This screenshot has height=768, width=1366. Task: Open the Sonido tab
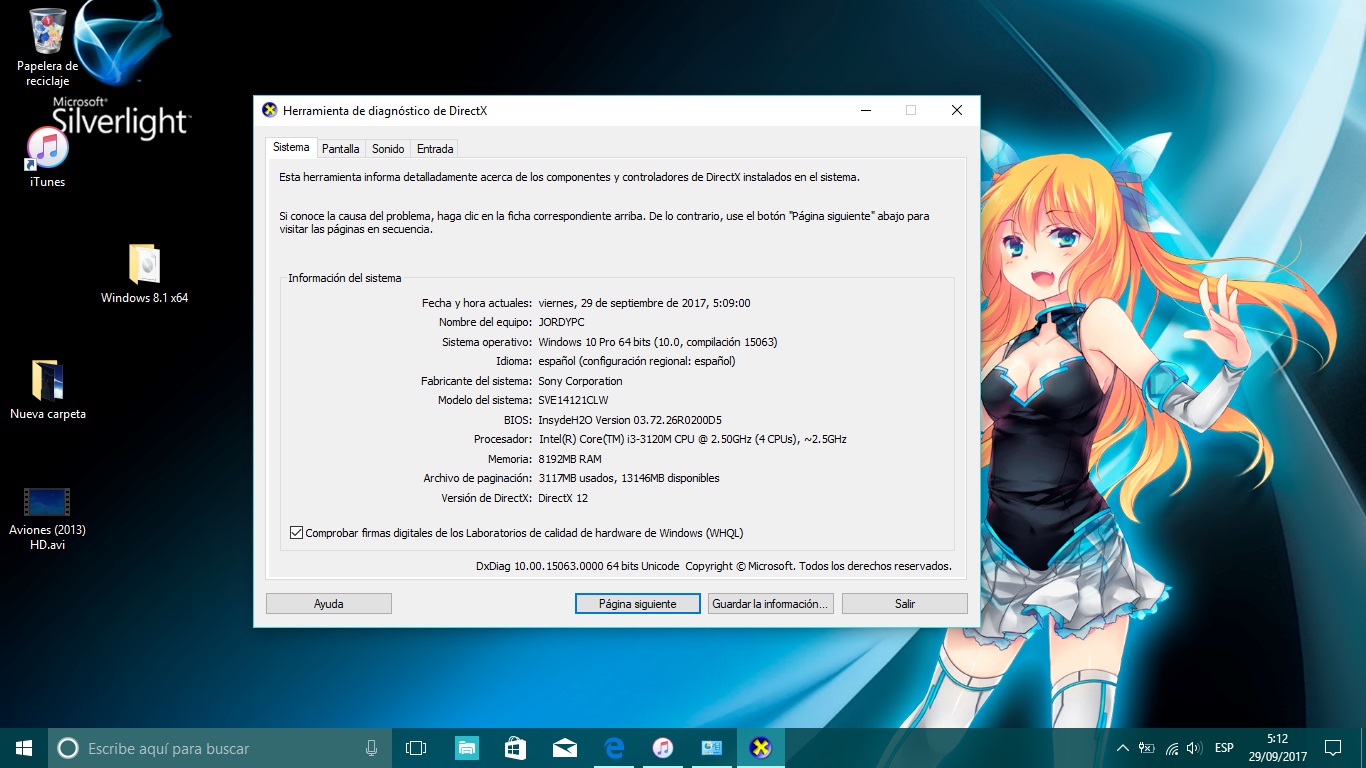pyautogui.click(x=388, y=148)
